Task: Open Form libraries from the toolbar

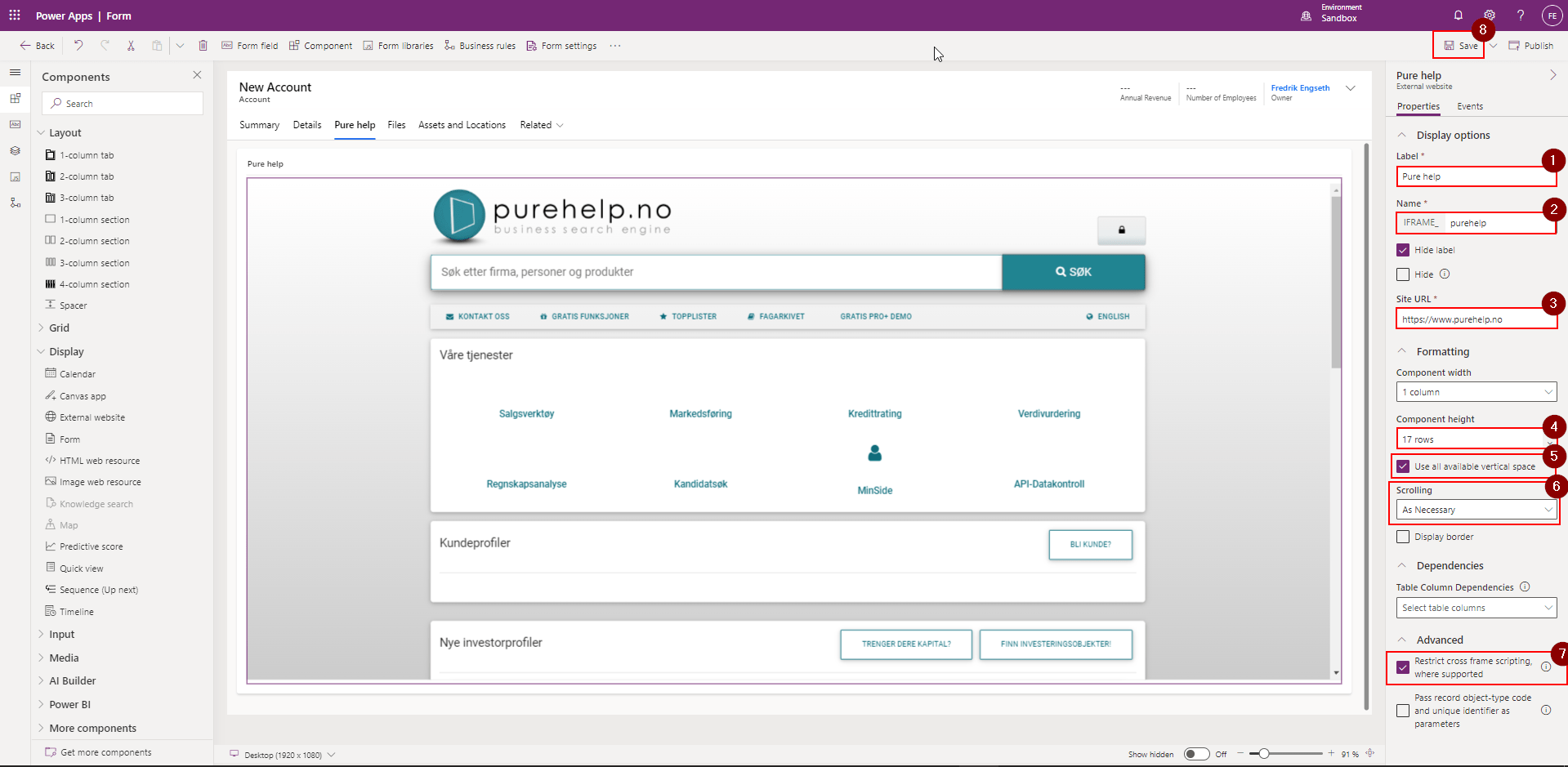Action: [398, 46]
